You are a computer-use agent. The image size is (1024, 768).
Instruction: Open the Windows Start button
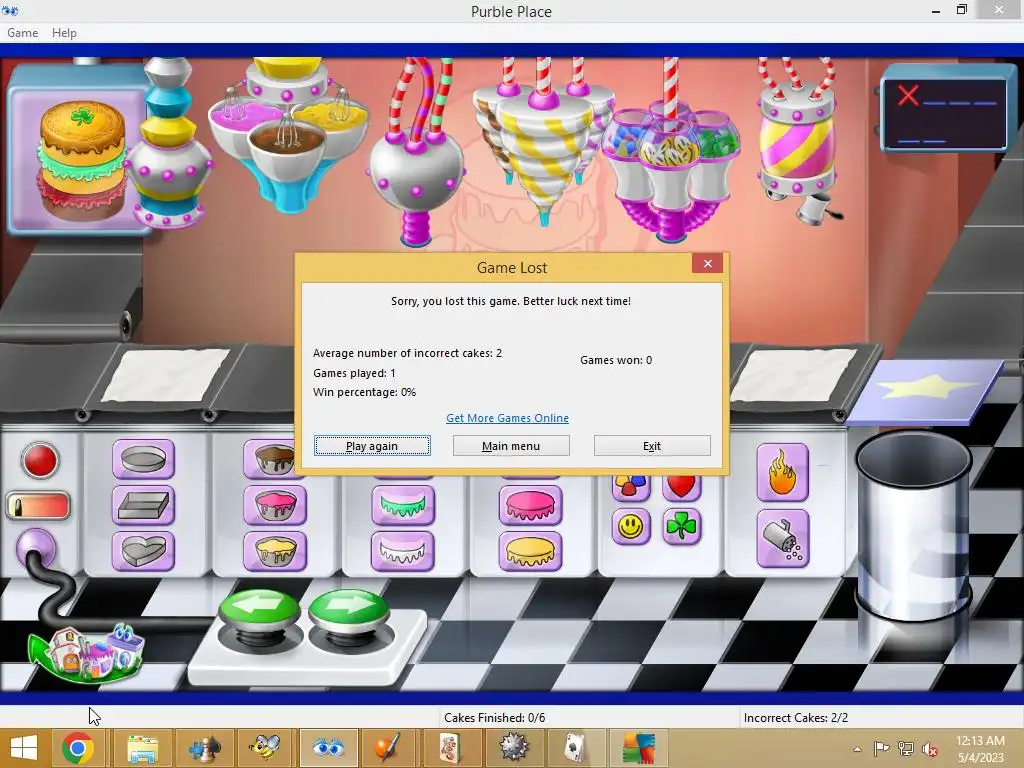pos(24,748)
